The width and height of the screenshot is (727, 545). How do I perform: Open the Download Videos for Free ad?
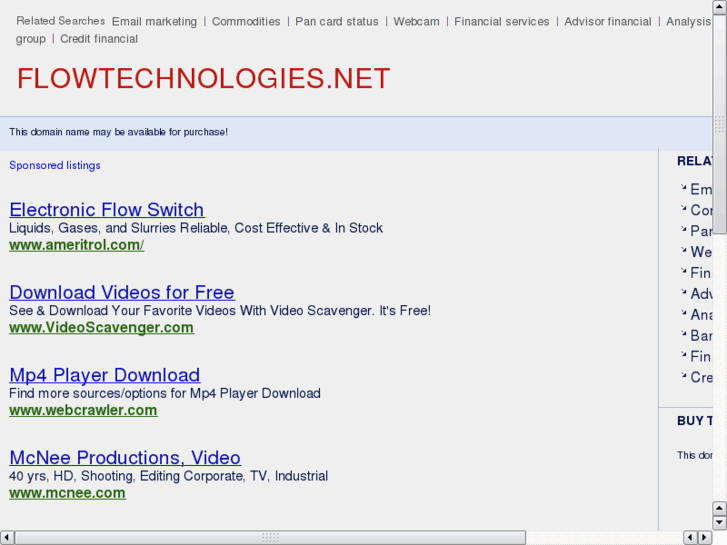122,292
